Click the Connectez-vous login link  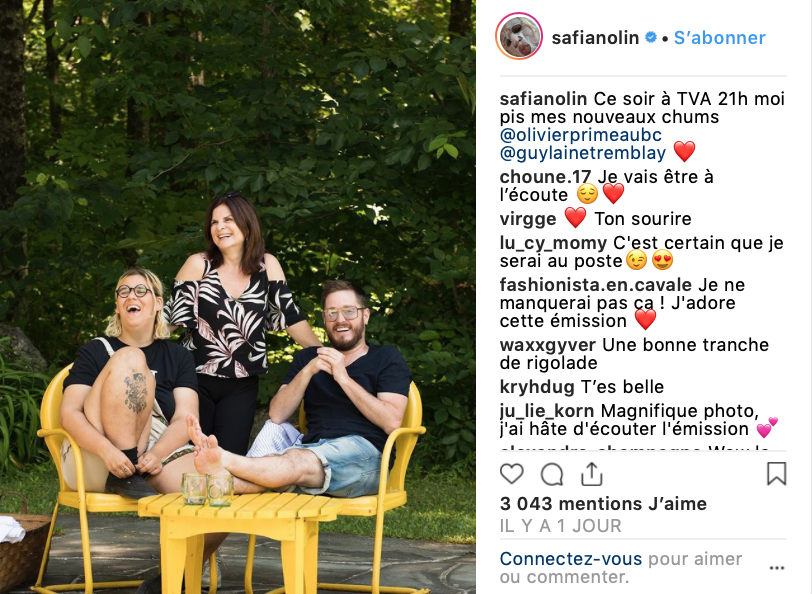pyautogui.click(x=571, y=559)
